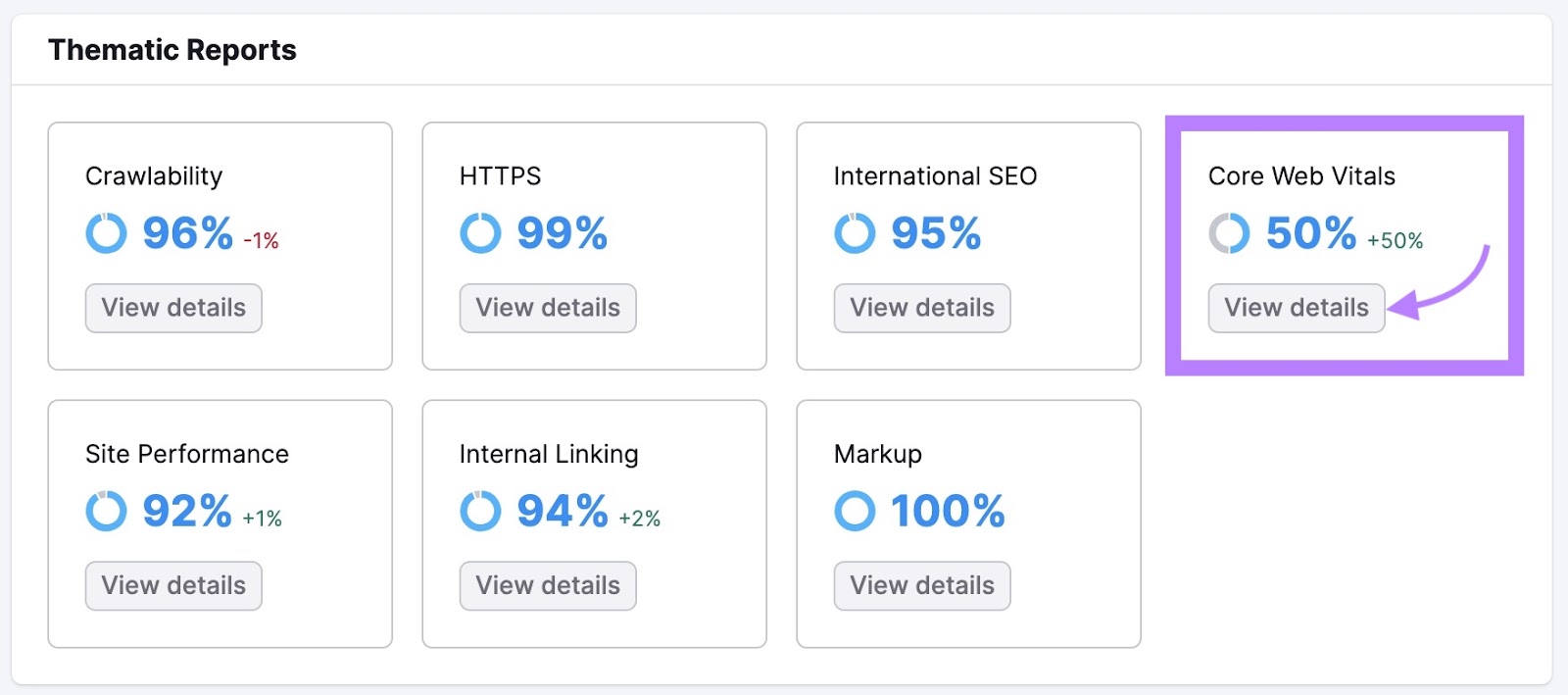Click the Markup donut chart icon
This screenshot has height=695, width=1568.
click(855, 511)
